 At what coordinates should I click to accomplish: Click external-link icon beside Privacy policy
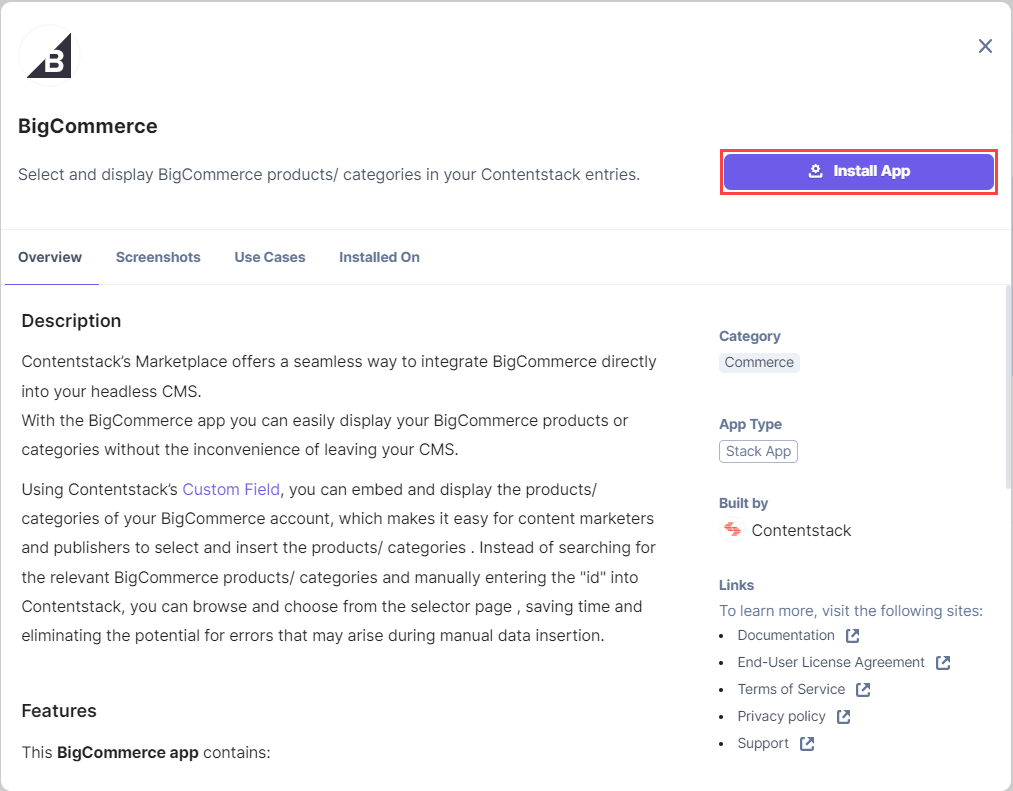click(x=843, y=717)
